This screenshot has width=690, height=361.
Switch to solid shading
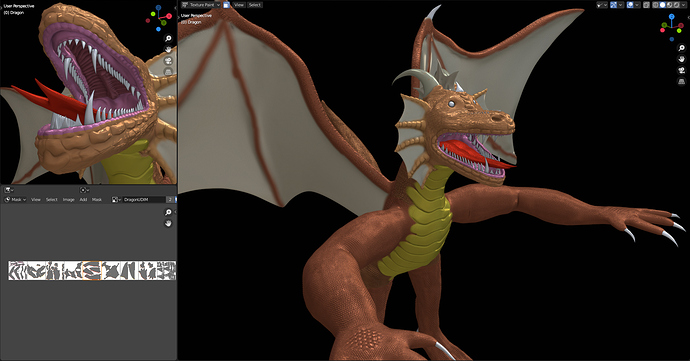point(662,5)
